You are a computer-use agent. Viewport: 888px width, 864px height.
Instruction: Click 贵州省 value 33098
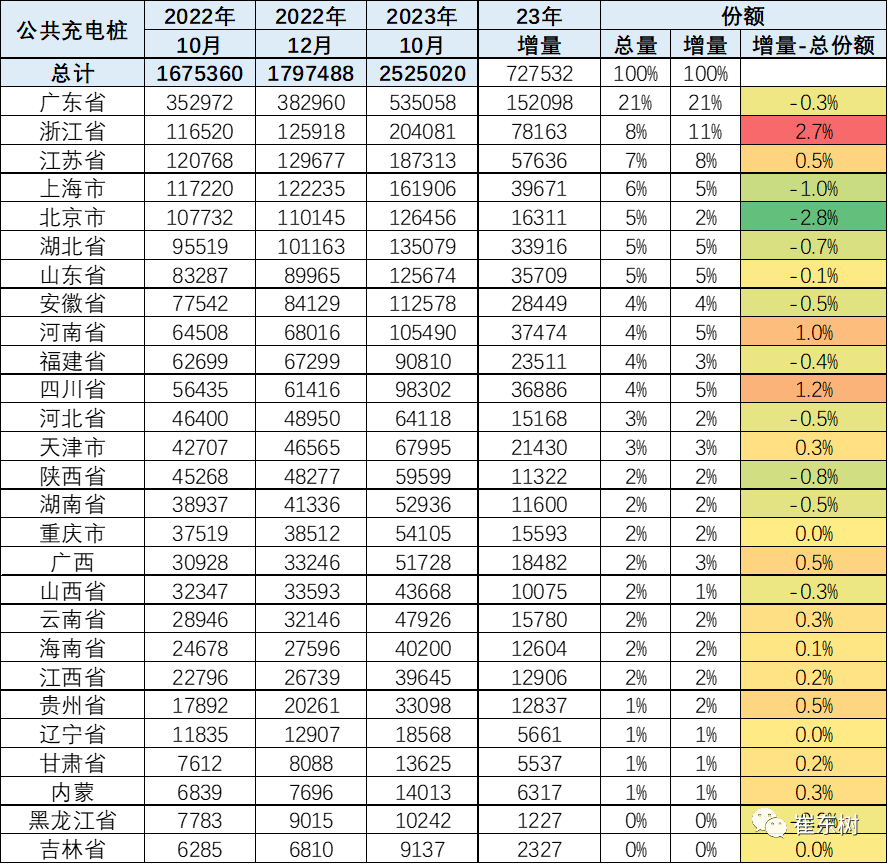tap(422, 705)
